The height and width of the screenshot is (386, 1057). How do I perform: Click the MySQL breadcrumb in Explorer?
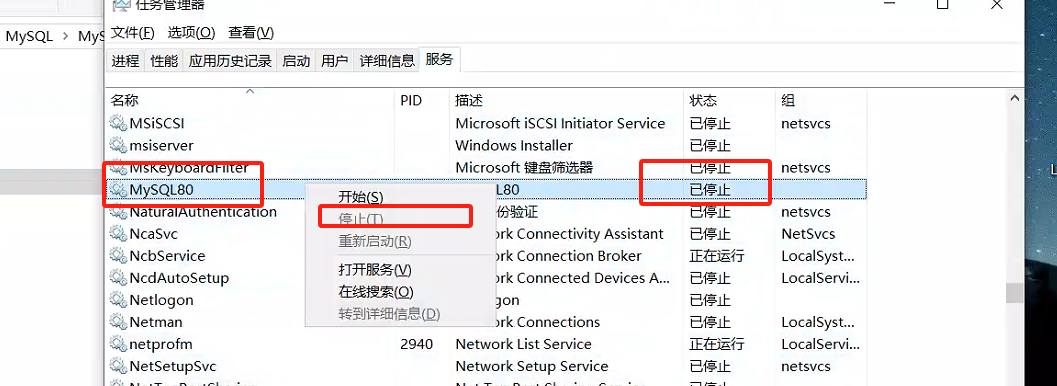[x=29, y=36]
